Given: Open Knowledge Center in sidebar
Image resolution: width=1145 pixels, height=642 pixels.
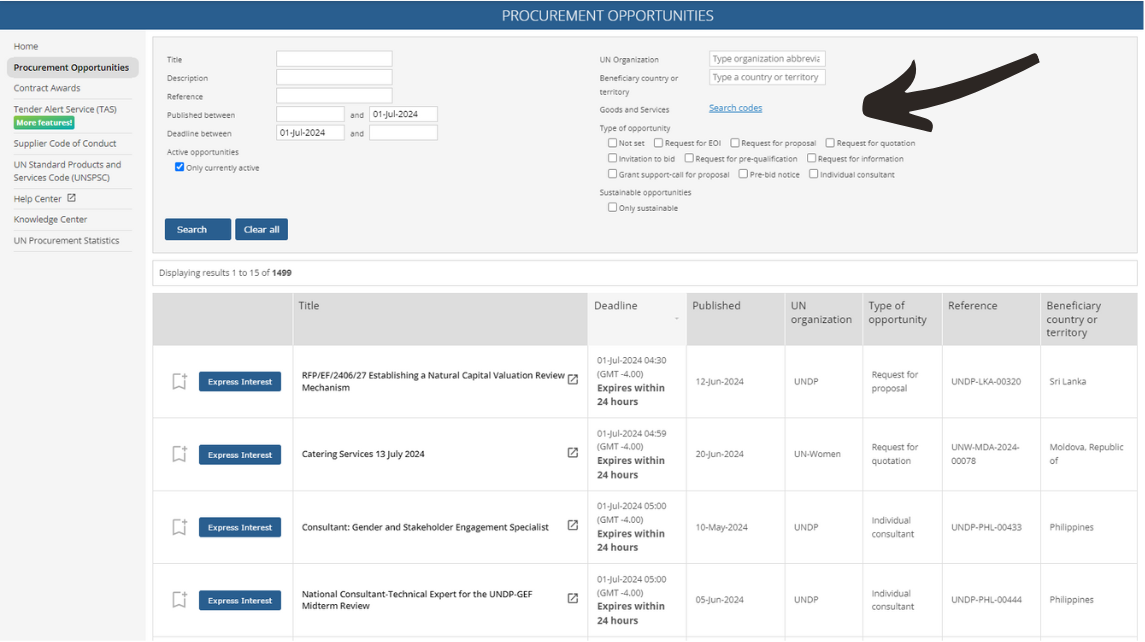Looking at the screenshot, I should (x=50, y=219).
